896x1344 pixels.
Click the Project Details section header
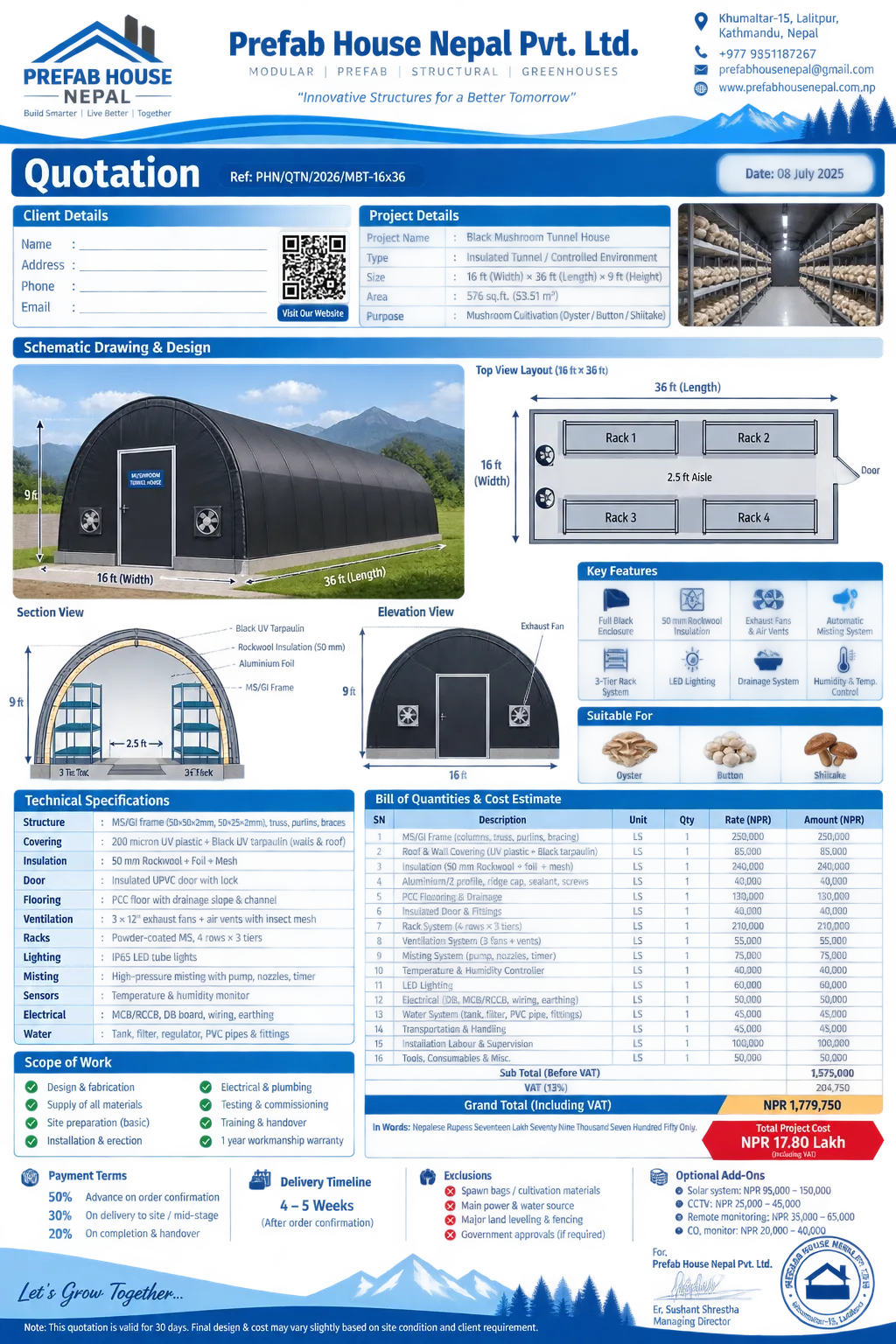pos(514,215)
